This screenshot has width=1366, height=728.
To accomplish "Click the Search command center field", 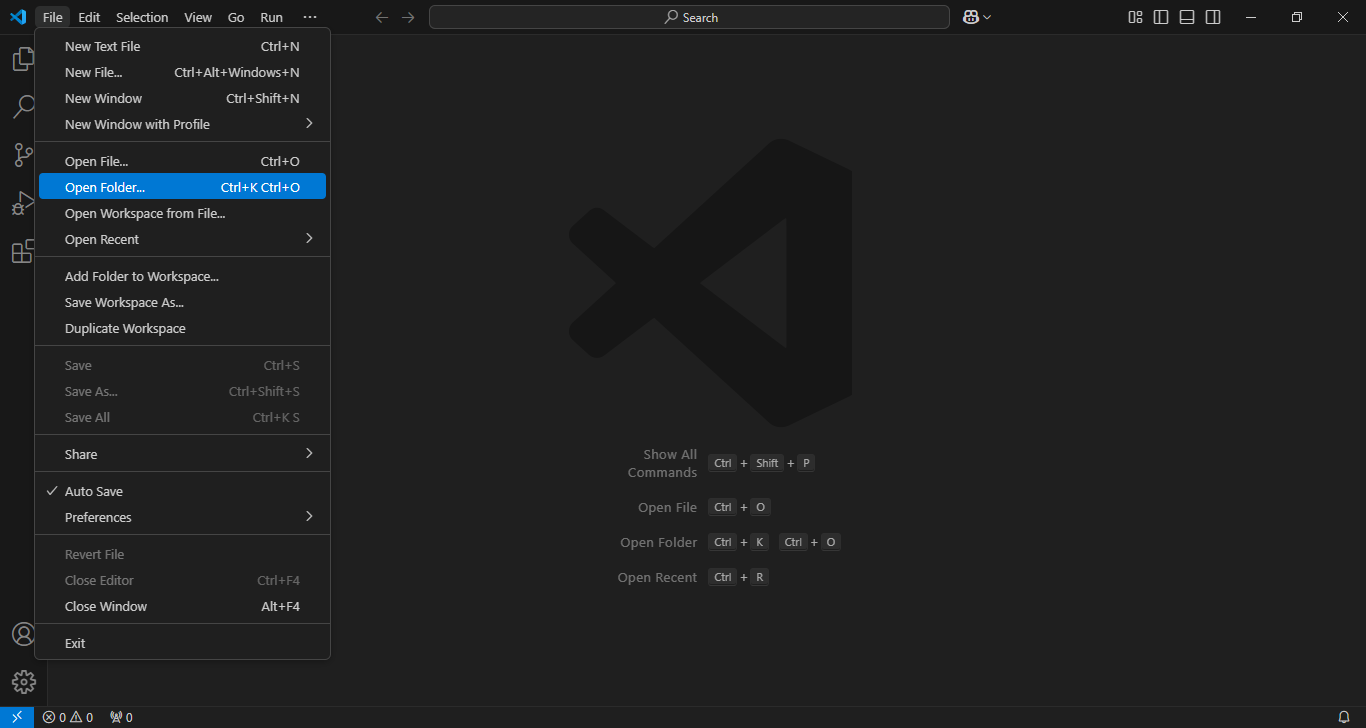I will point(689,17).
